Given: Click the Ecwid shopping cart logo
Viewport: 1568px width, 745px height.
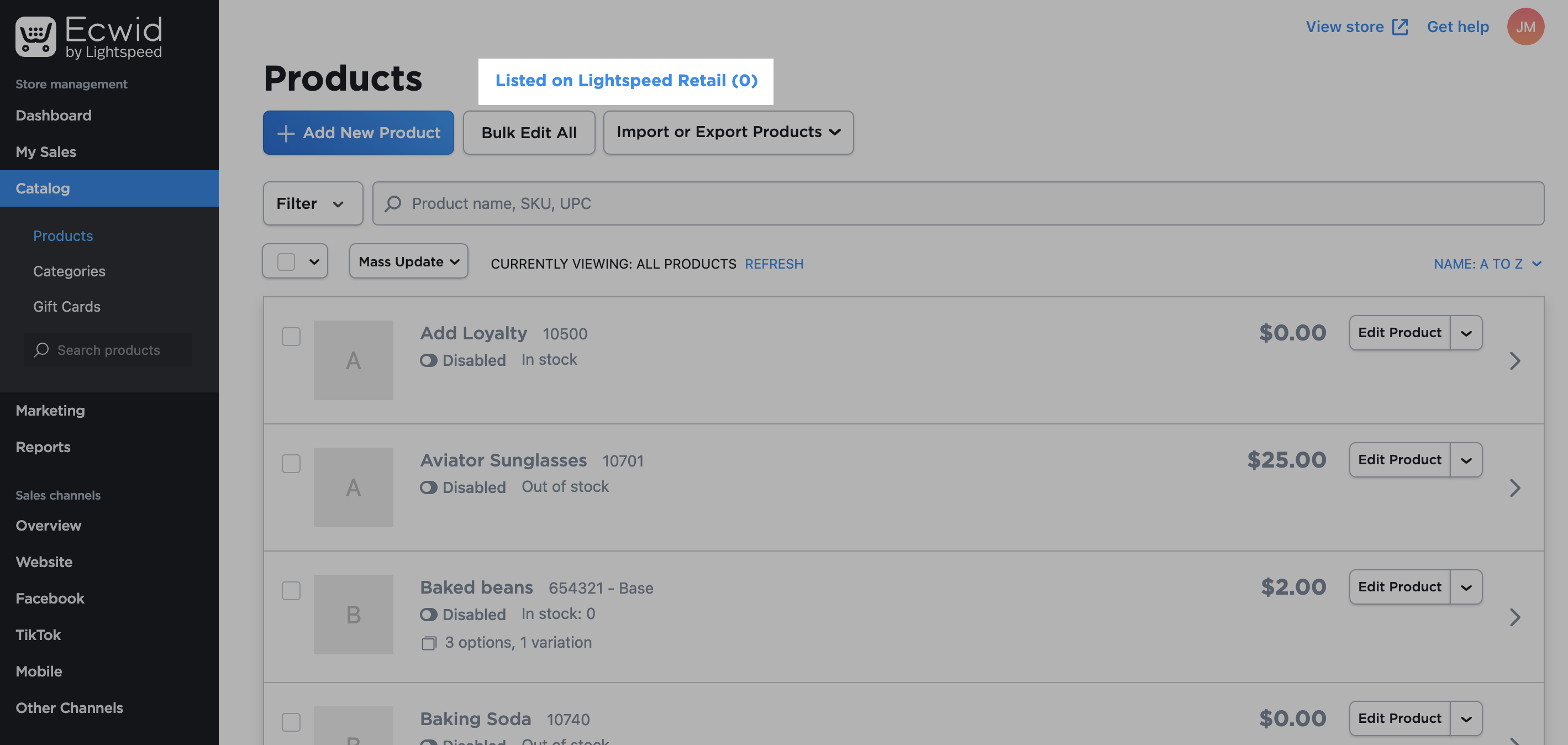Looking at the screenshot, I should [x=35, y=36].
